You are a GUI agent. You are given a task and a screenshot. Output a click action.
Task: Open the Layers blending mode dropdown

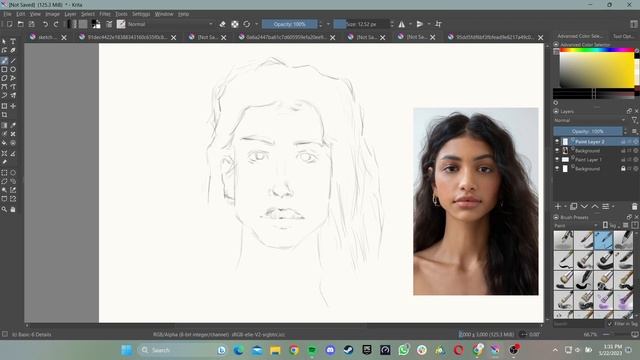pos(589,120)
